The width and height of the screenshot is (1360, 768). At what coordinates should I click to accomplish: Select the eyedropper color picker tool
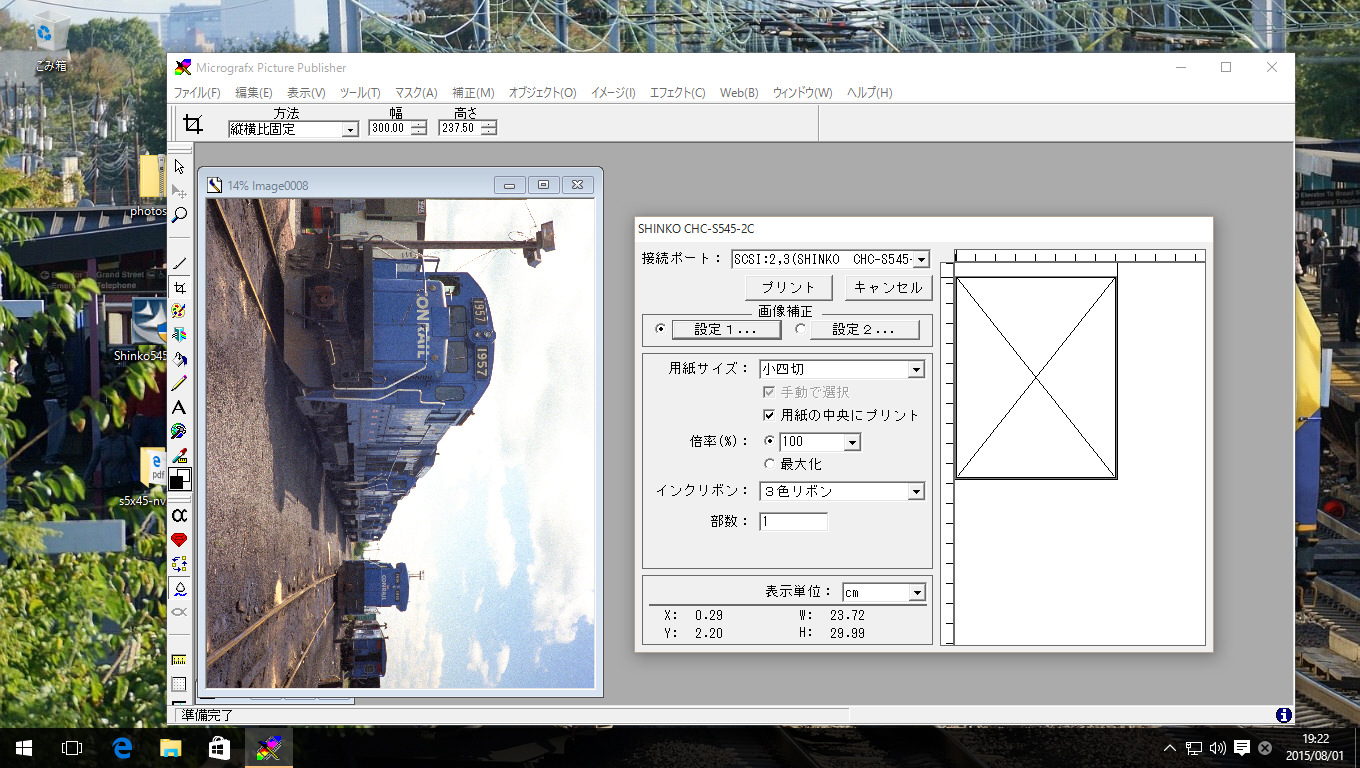[180, 455]
